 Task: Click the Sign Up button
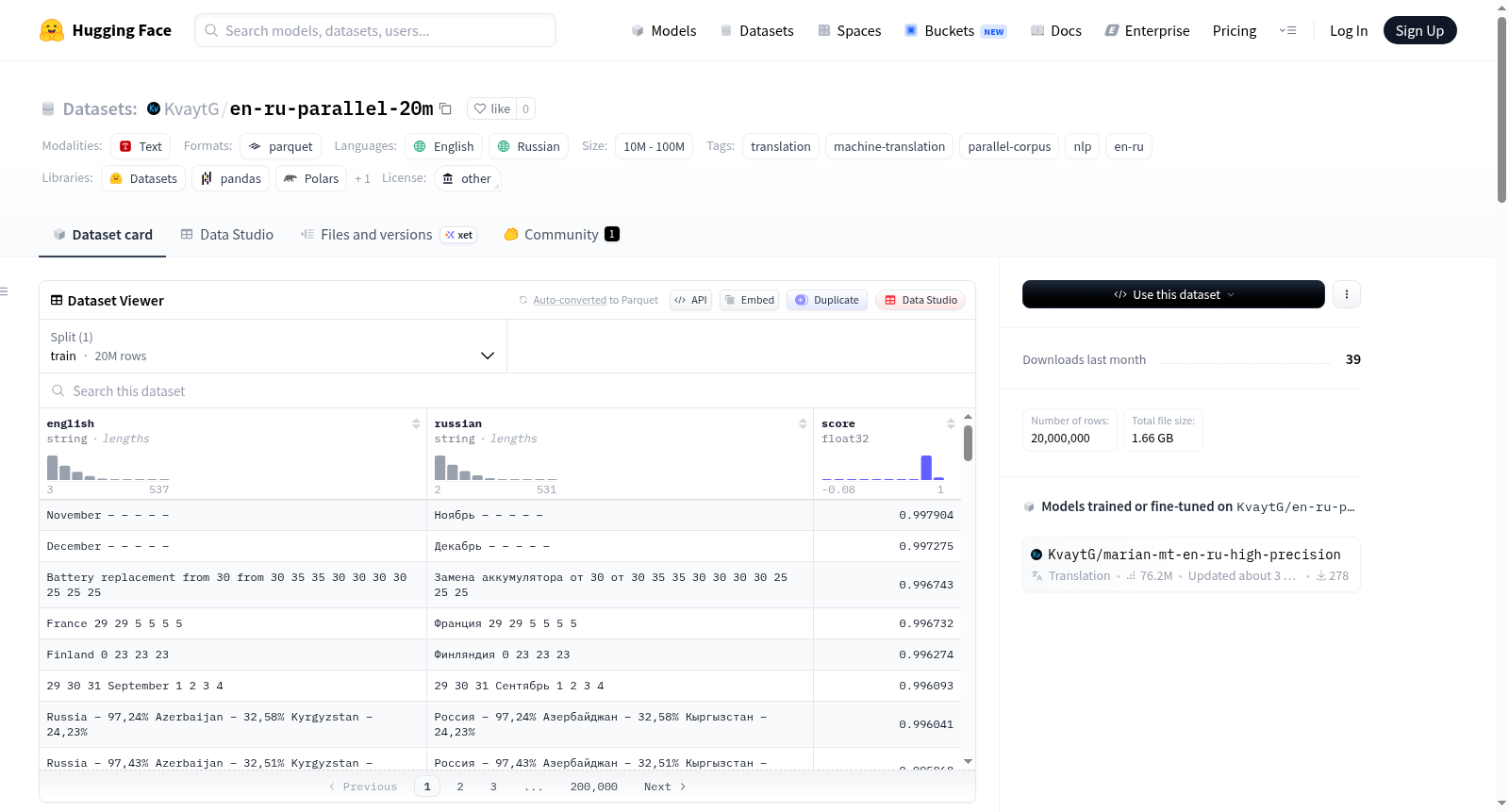(1419, 30)
